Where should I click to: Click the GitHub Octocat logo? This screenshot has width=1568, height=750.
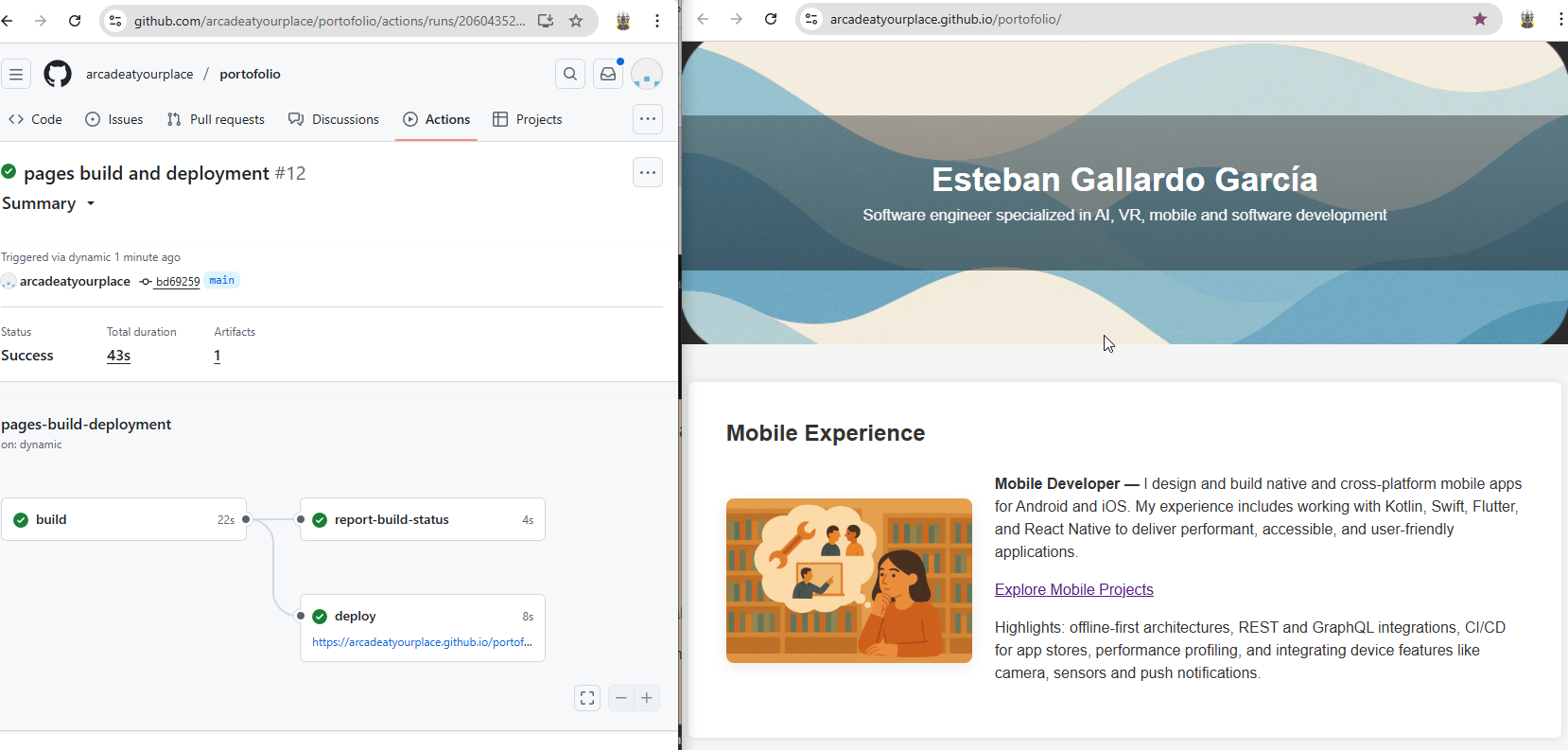tap(58, 74)
